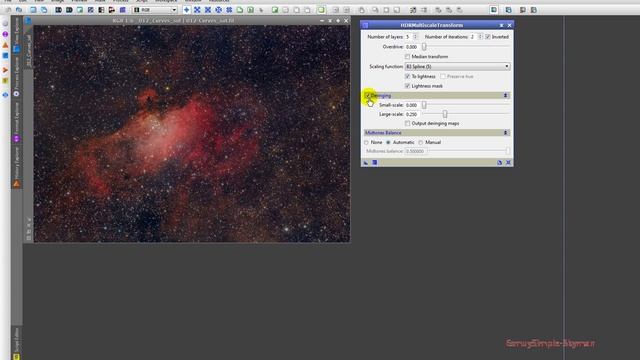
Task: Select the None midtones balance radio
Action: click(x=367, y=142)
